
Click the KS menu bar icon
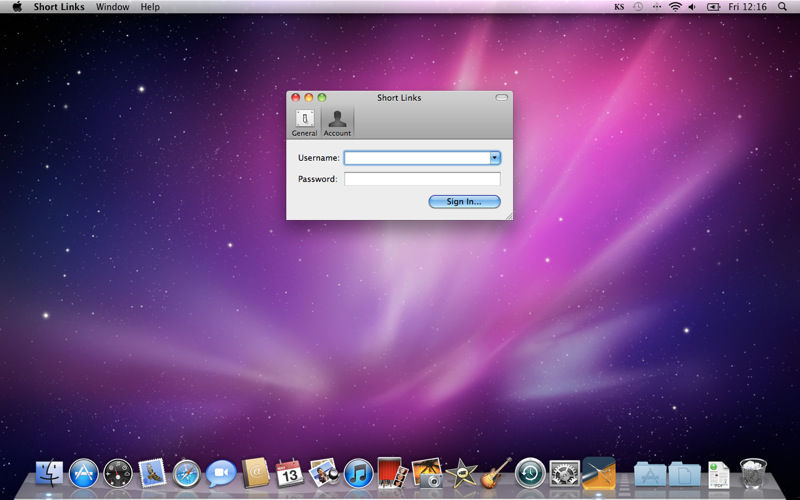(x=619, y=7)
